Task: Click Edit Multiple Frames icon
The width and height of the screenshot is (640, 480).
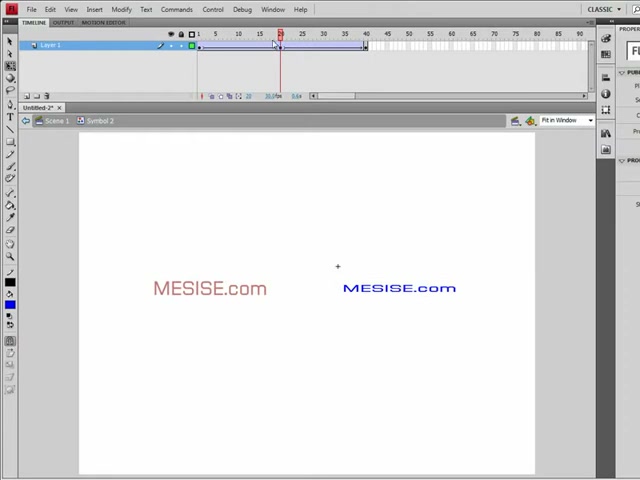Action: click(x=229, y=96)
